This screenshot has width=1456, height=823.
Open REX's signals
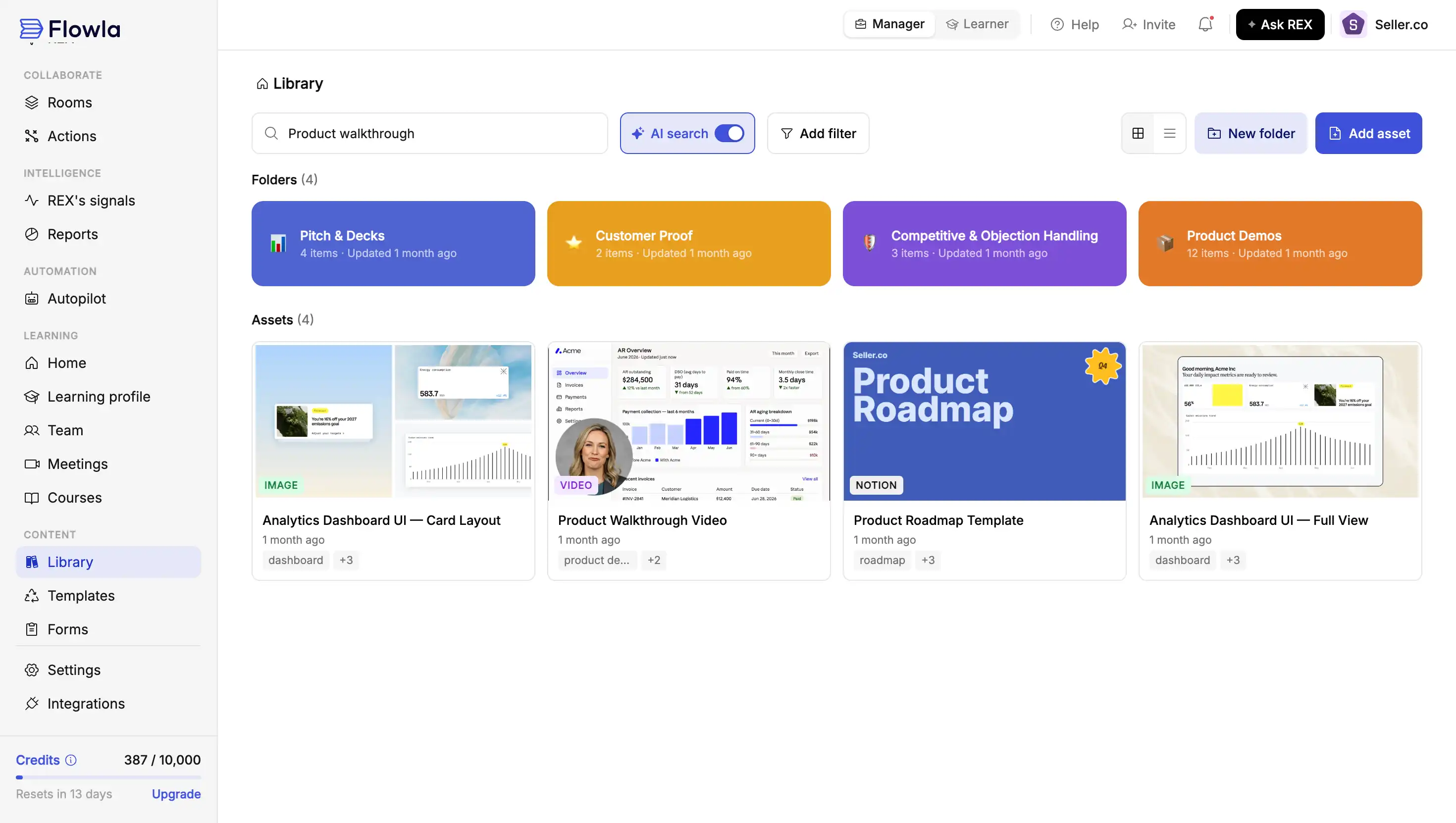[108, 201]
